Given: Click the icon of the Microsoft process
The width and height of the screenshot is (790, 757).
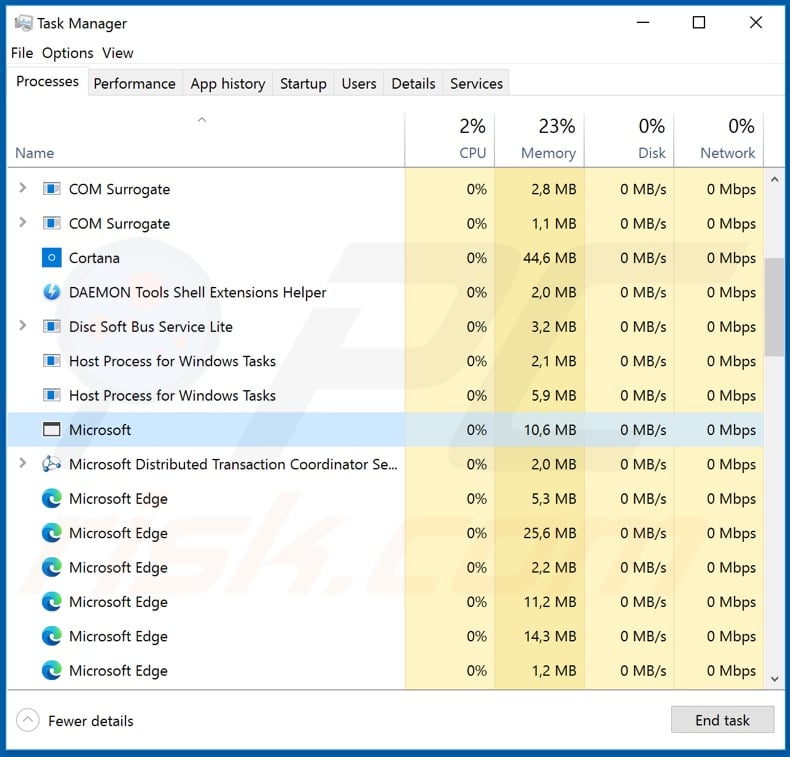Looking at the screenshot, I should click(x=51, y=430).
